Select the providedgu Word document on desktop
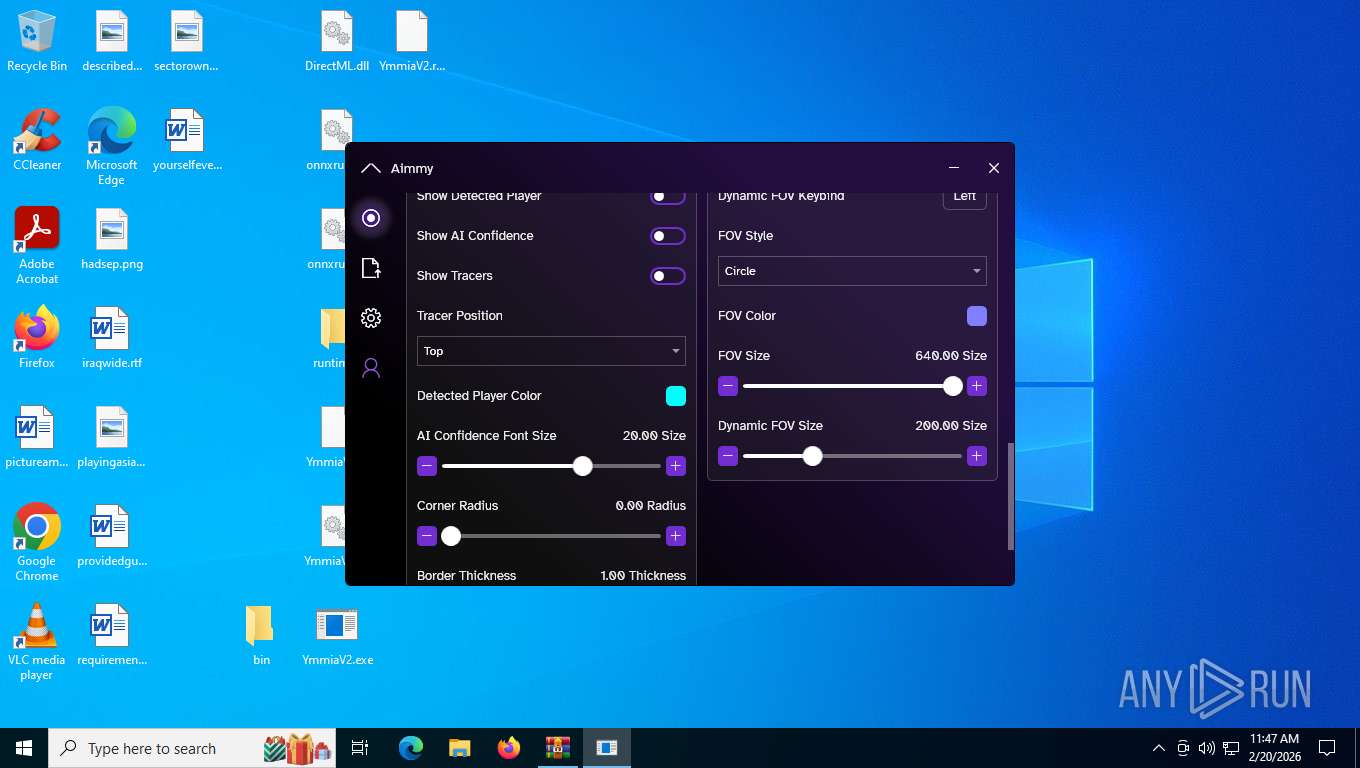Viewport: 1360px width, 768px height. point(112,536)
